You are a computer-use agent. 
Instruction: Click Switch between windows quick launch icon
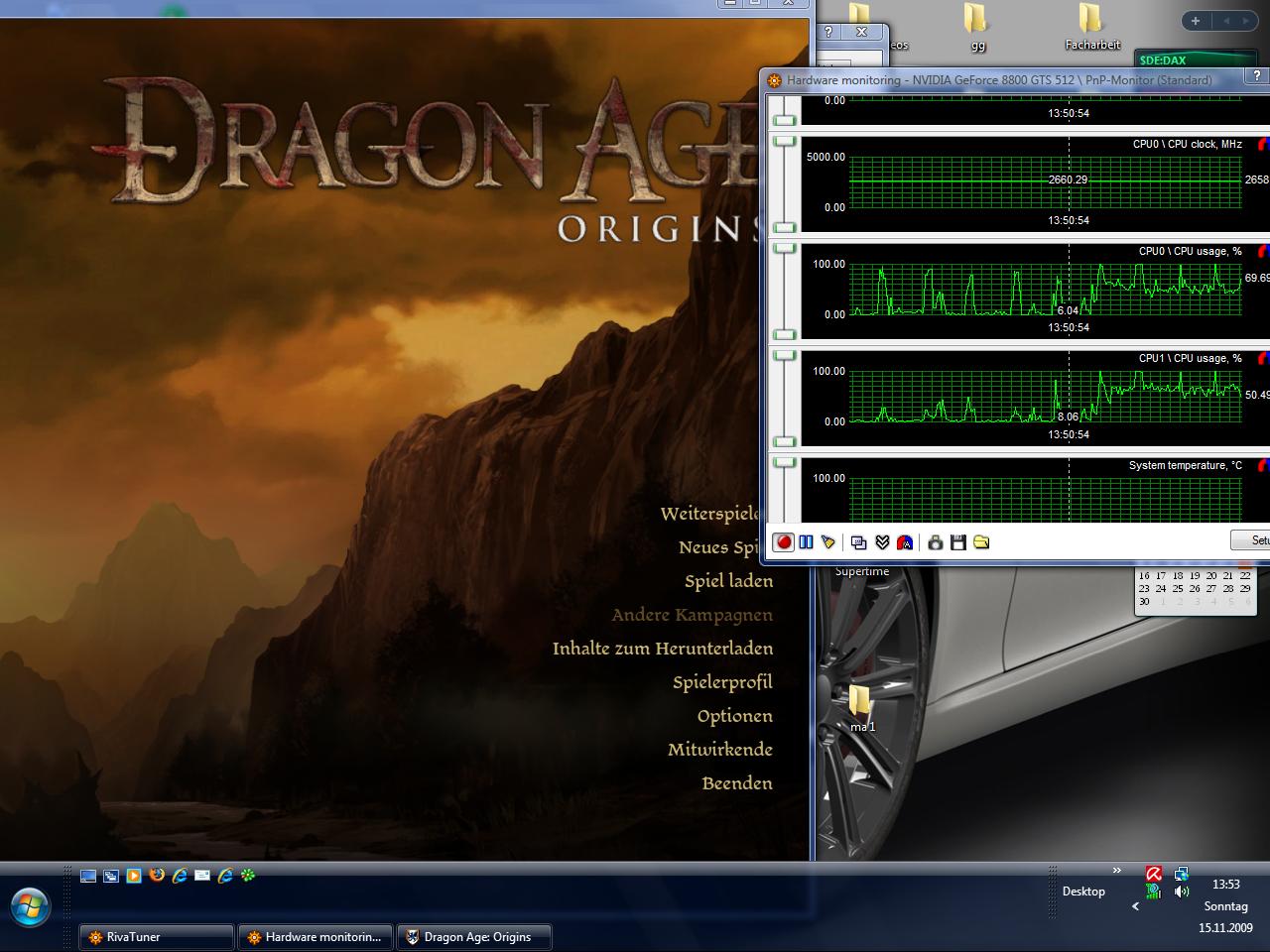click(111, 876)
